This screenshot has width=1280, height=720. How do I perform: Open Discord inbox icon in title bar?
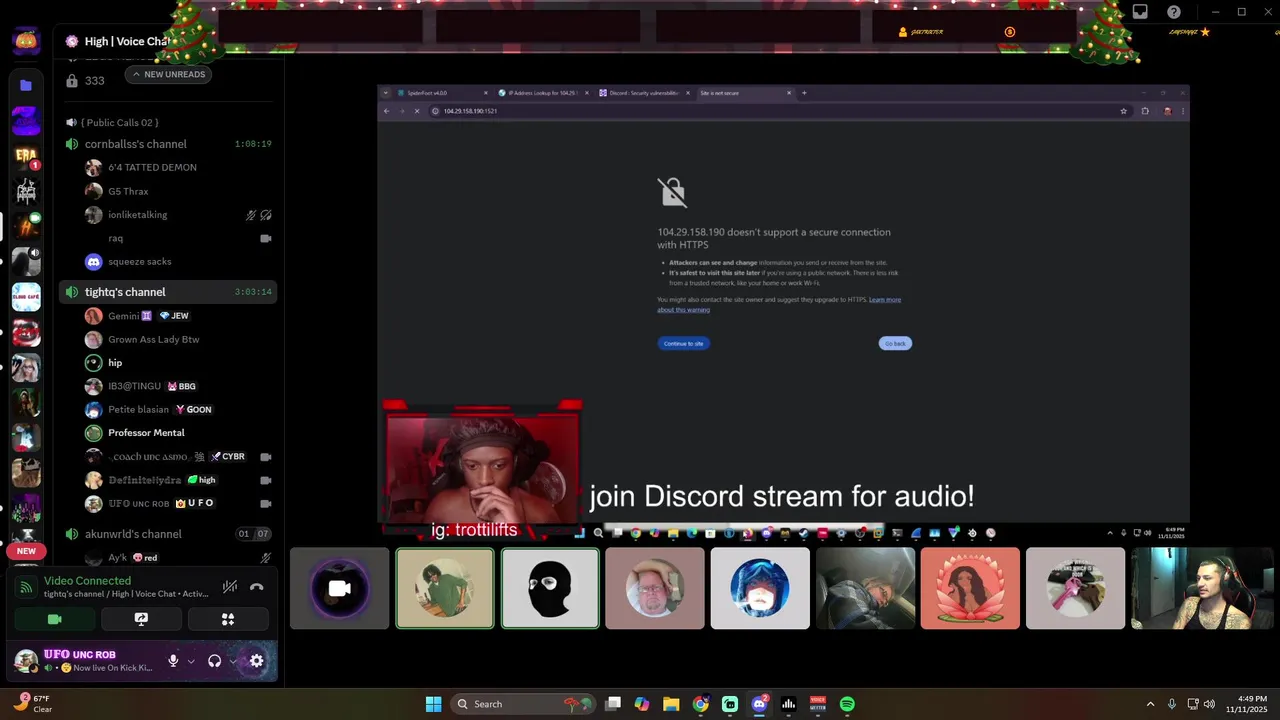click(x=1140, y=12)
